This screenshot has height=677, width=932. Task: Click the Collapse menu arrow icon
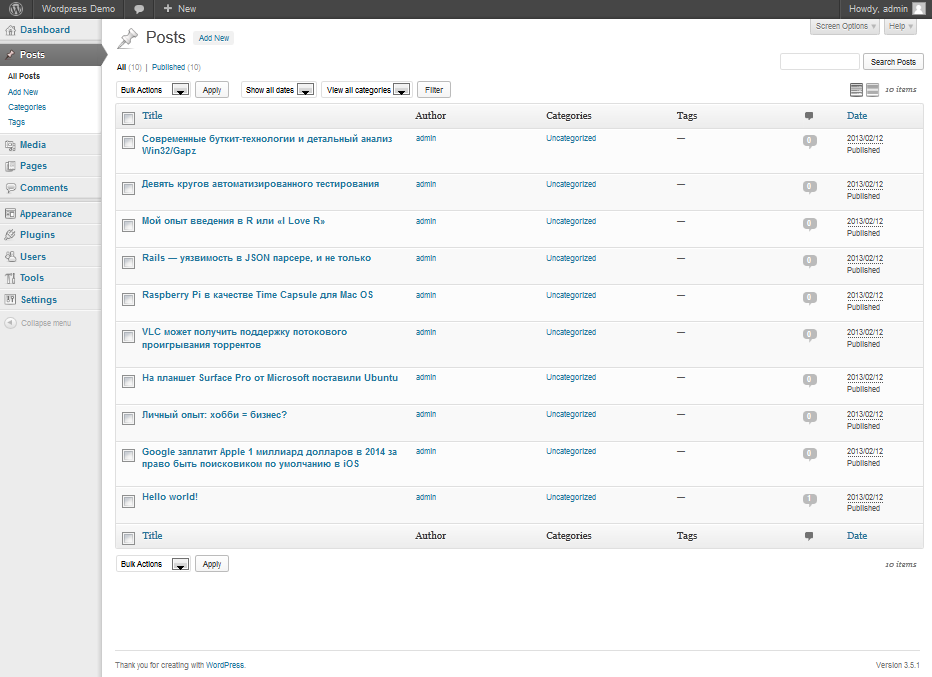[10, 323]
